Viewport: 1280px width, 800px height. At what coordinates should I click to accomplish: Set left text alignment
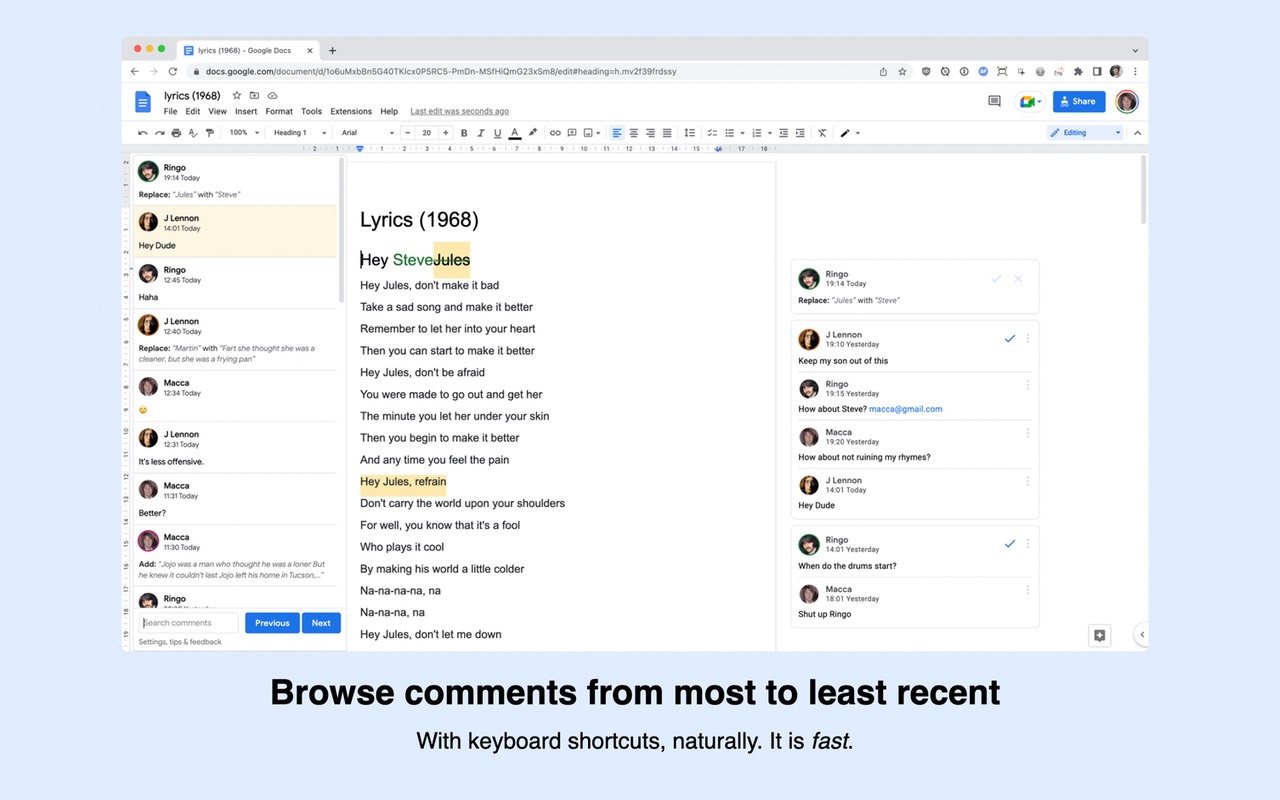[617, 133]
